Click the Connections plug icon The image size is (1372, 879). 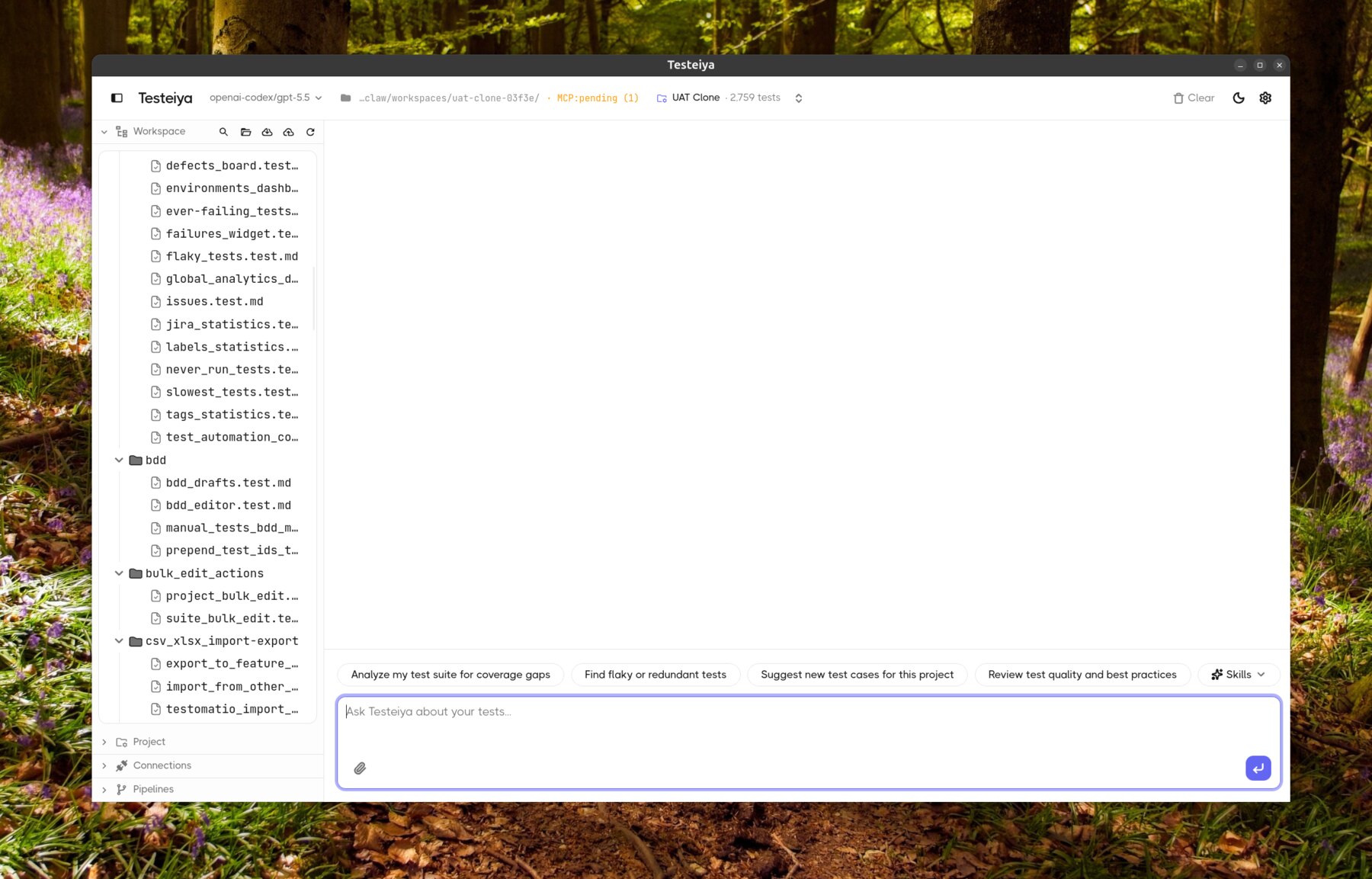pyautogui.click(x=121, y=765)
